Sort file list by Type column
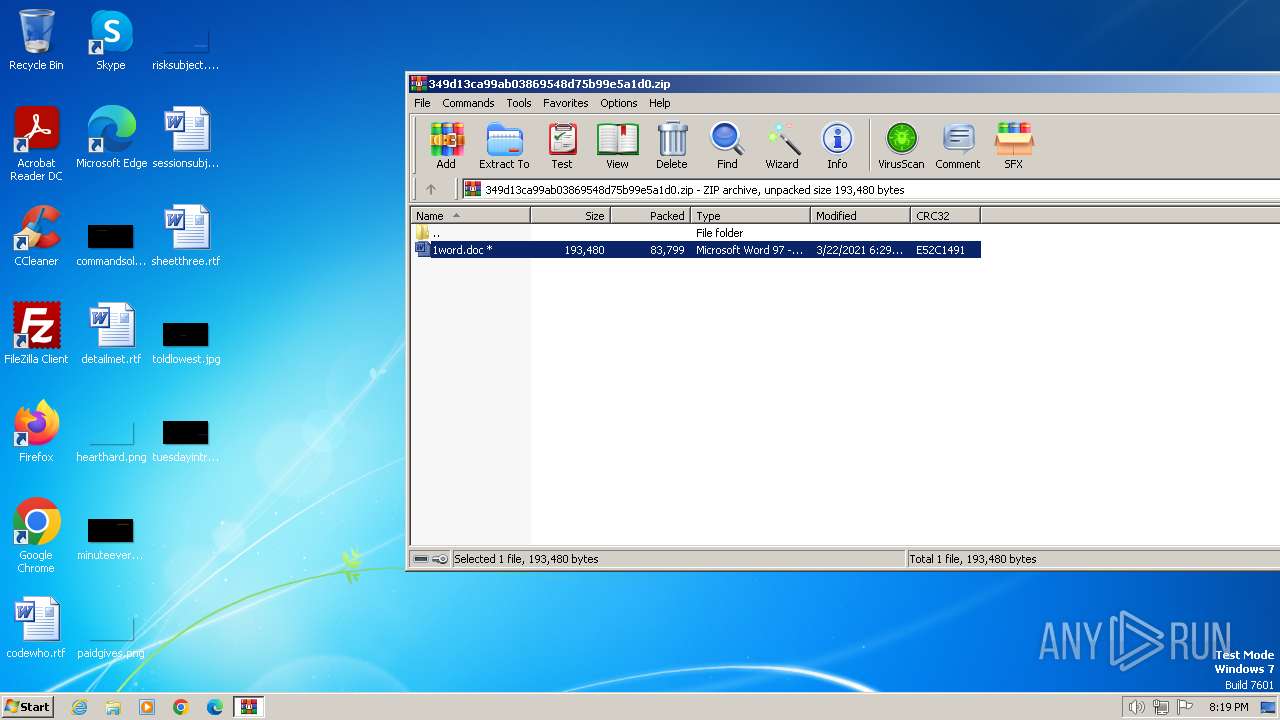Screen dimensions: 1280x720 coord(750,215)
